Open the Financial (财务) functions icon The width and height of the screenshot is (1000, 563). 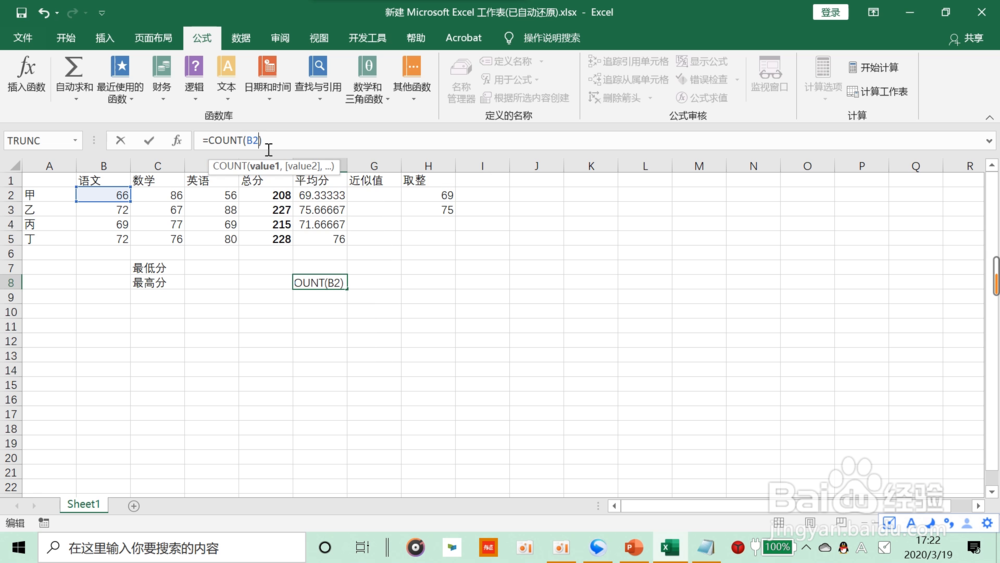pos(161,67)
